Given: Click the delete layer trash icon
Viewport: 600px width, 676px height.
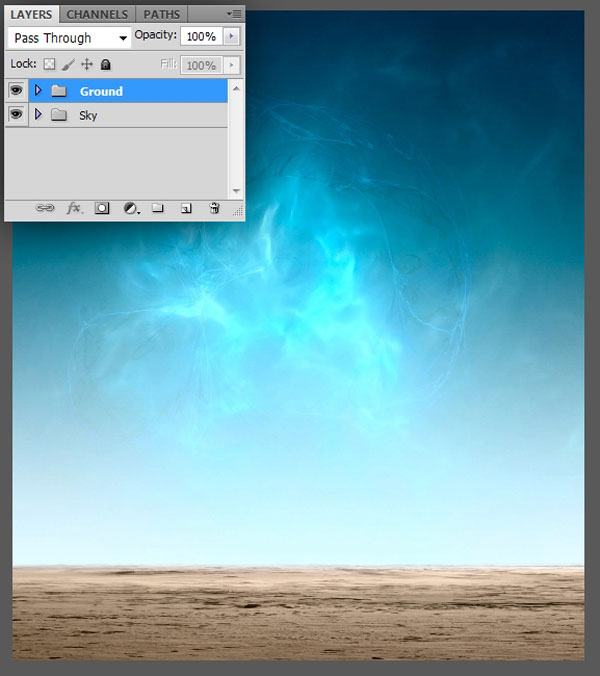Looking at the screenshot, I should 214,209.
